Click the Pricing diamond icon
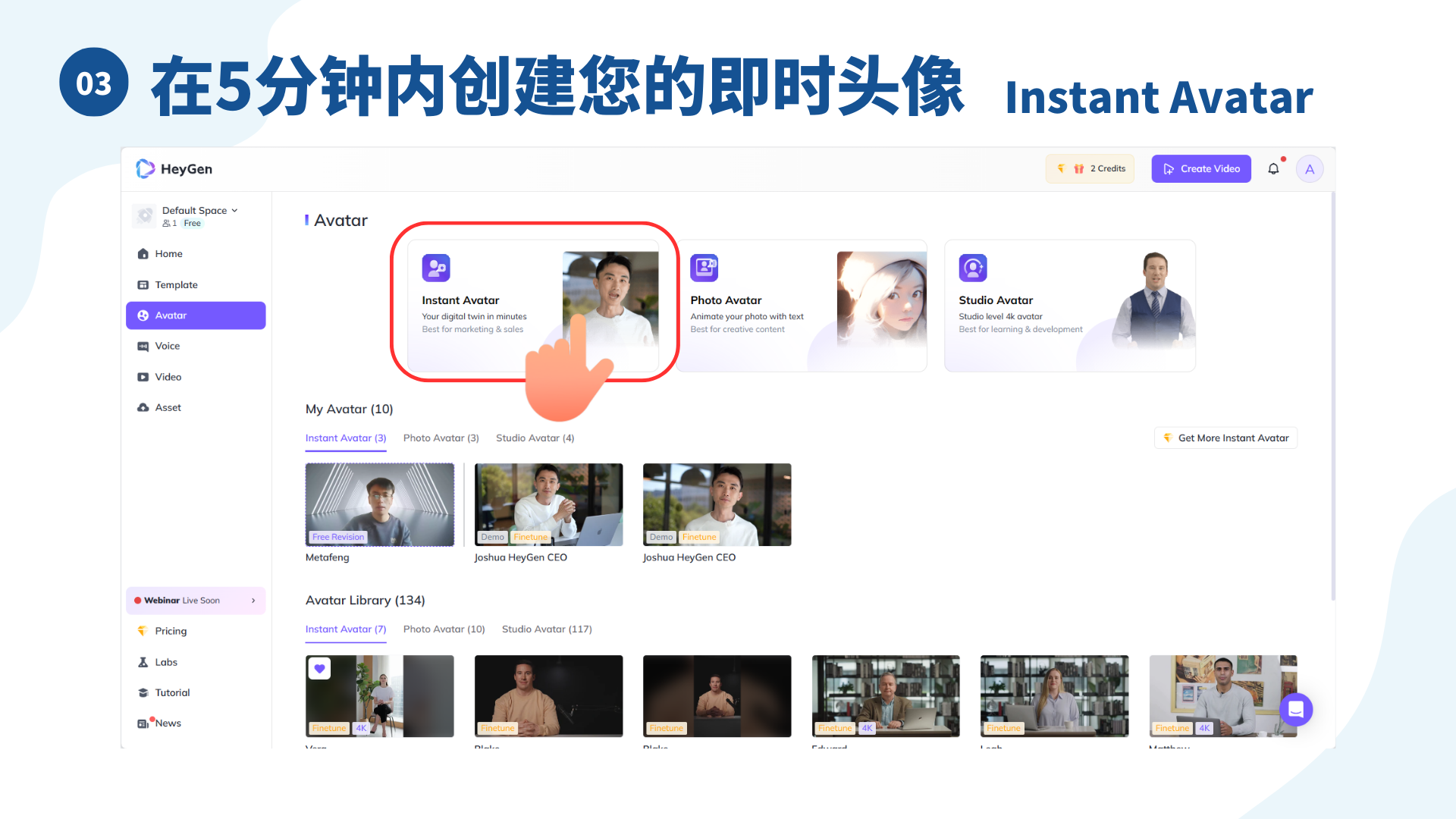This screenshot has height=819, width=1456. (142, 631)
